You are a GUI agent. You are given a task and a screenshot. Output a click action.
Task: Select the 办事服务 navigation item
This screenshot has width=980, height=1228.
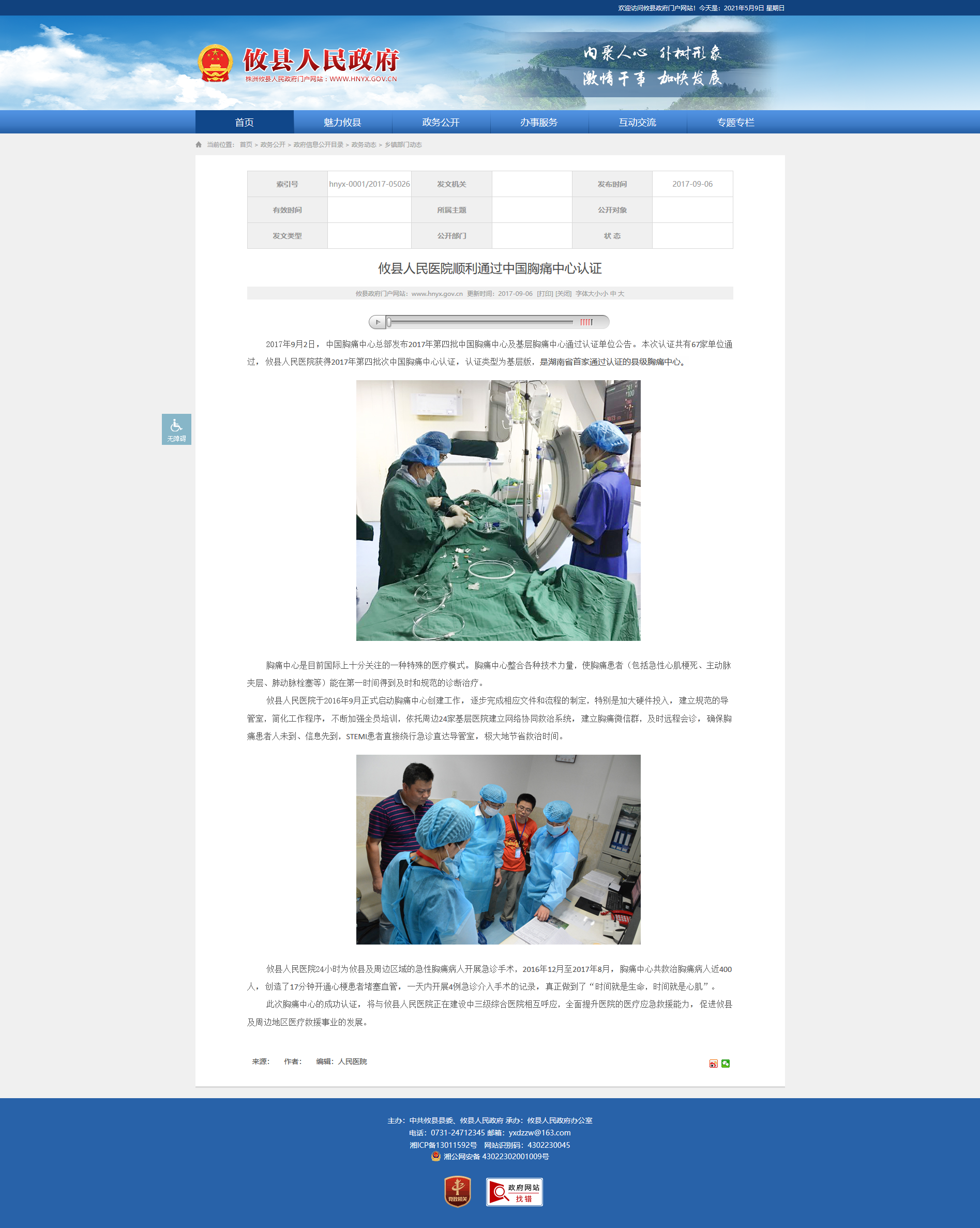pyautogui.click(x=539, y=123)
